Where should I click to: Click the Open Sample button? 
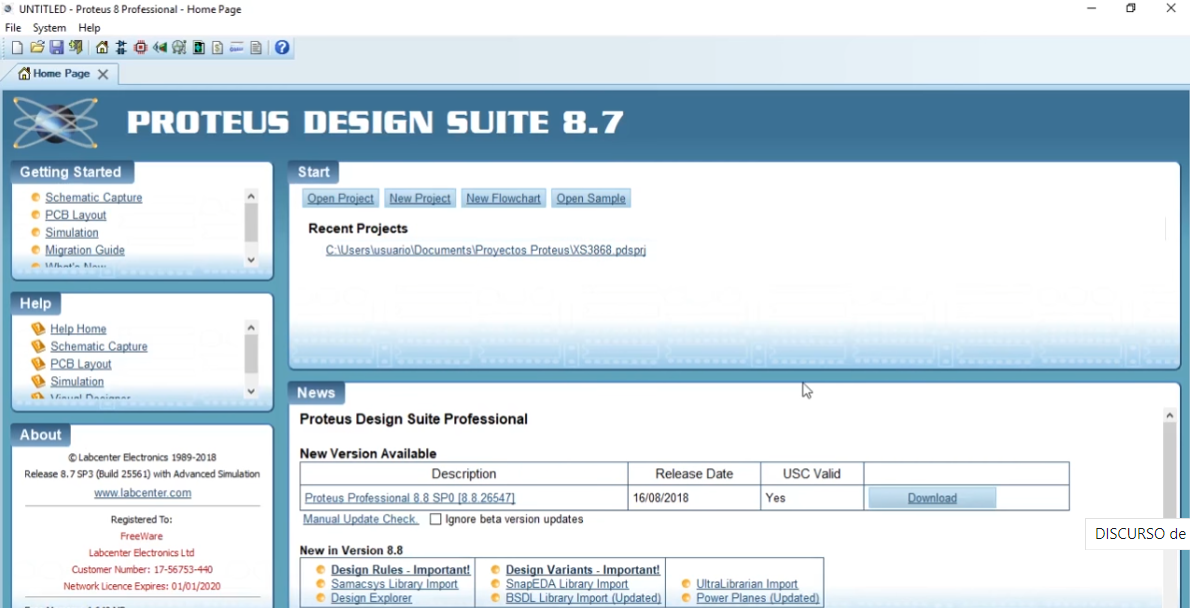pos(591,198)
